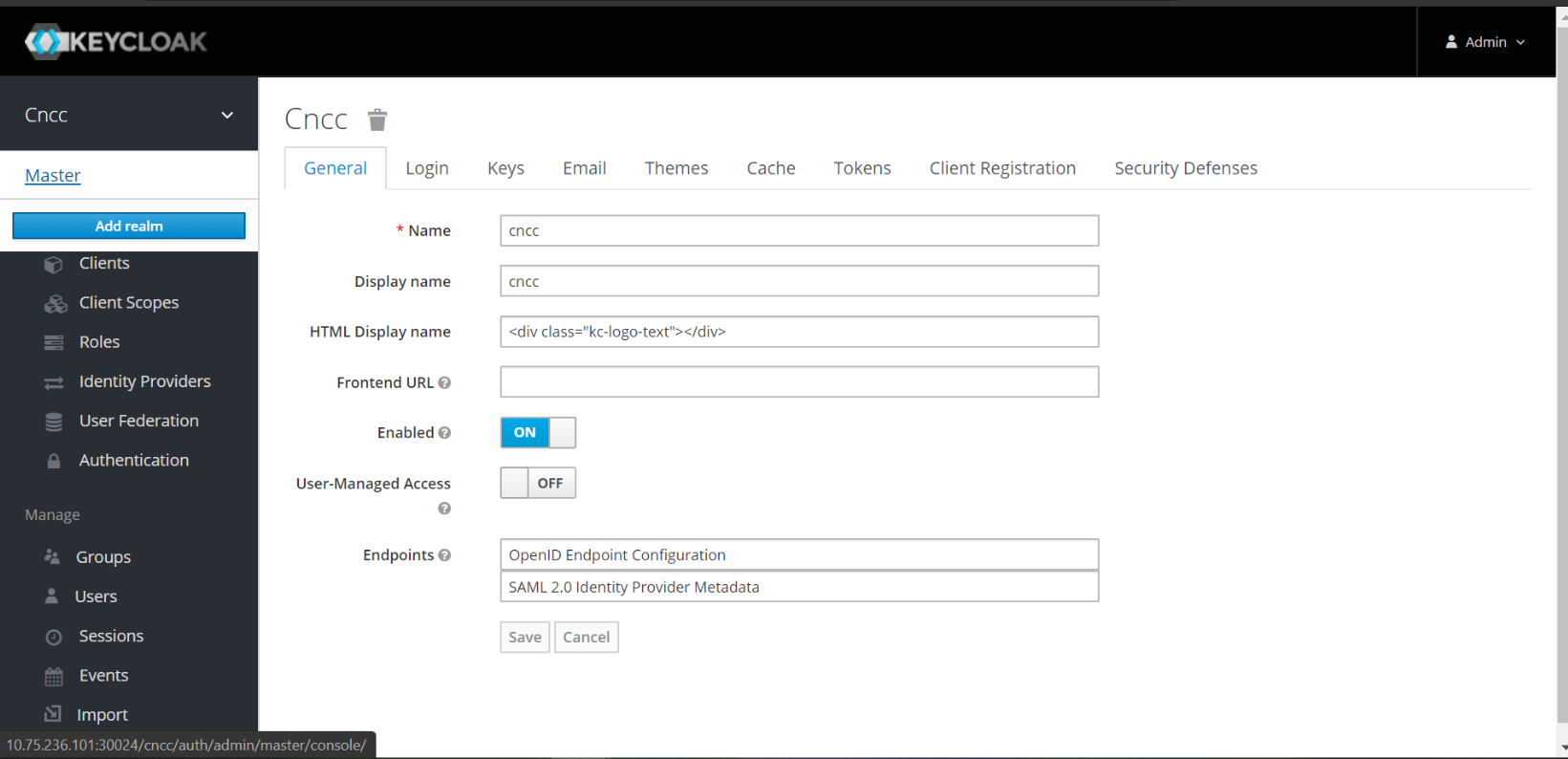Go to Client Scopes in sidebar
The height and width of the screenshot is (759, 1568).
(129, 303)
